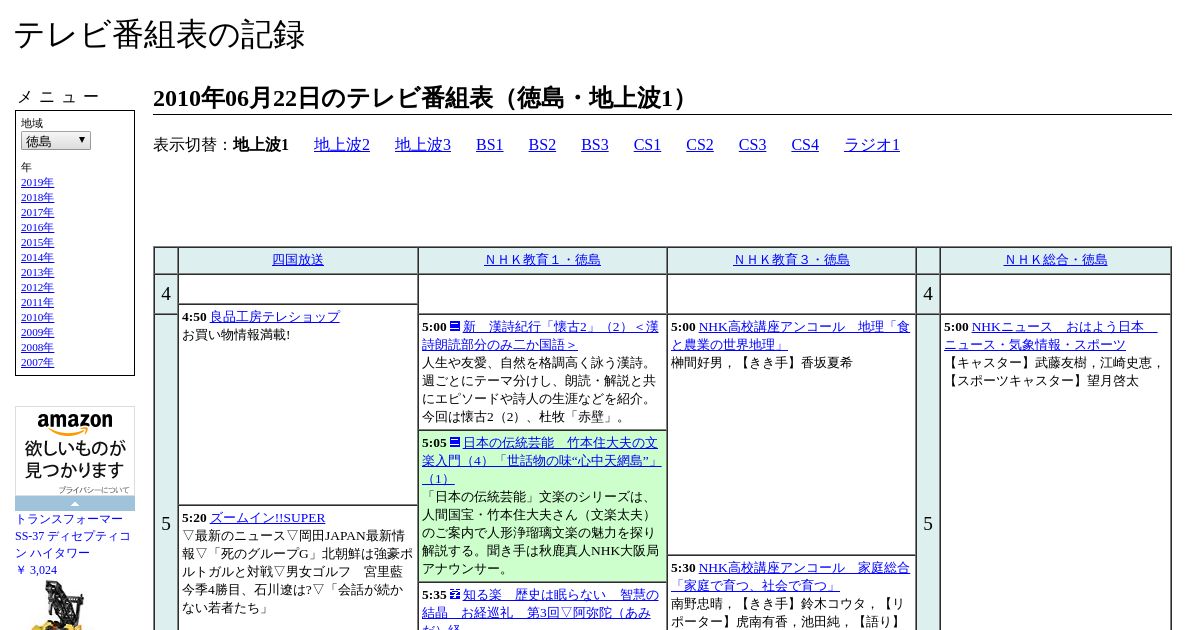The height and width of the screenshot is (630, 1200).
Task: Open the 2016年 year link
Action: tap(37, 228)
